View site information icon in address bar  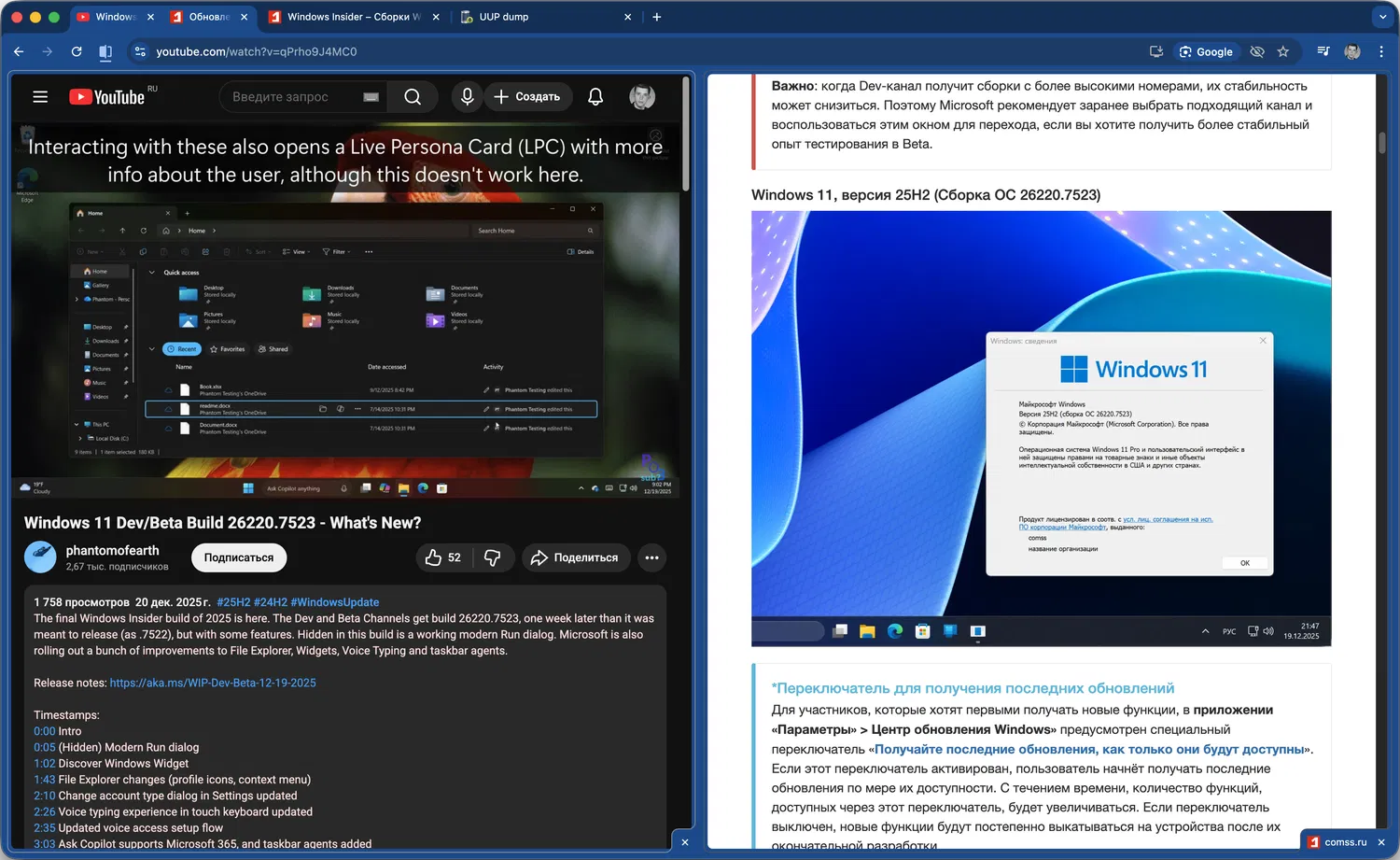click(x=140, y=51)
